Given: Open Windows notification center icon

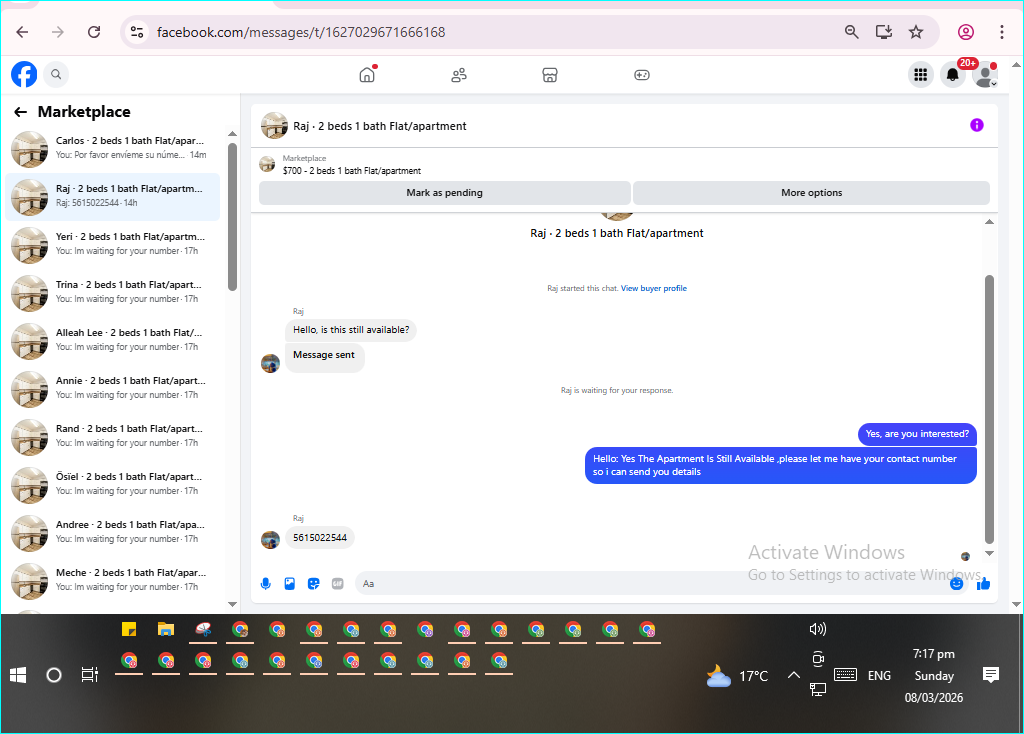Looking at the screenshot, I should pyautogui.click(x=991, y=675).
